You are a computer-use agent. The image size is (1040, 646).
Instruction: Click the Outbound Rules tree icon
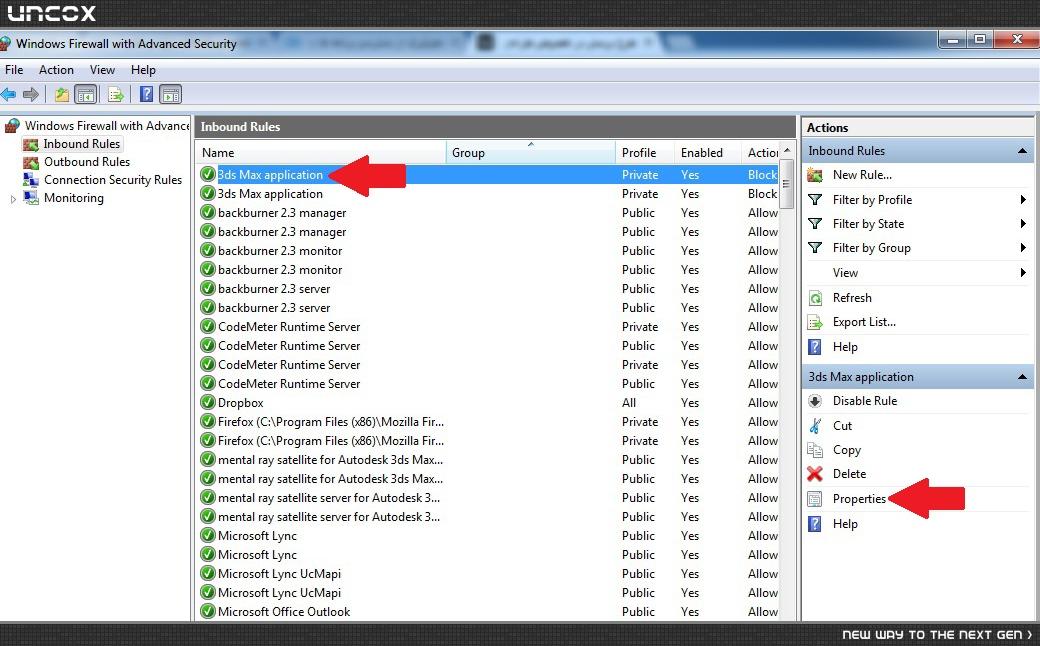(x=31, y=162)
